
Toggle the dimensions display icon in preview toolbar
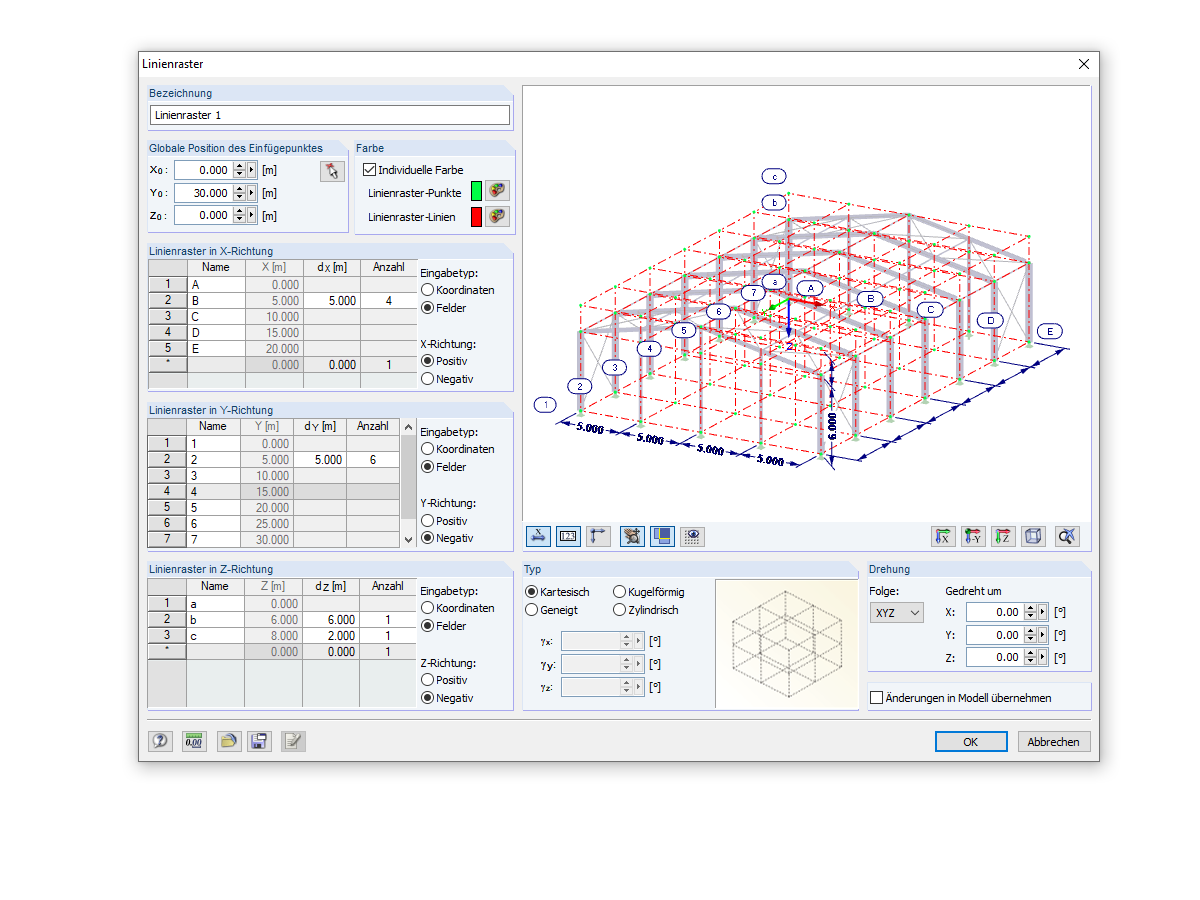(x=538, y=536)
